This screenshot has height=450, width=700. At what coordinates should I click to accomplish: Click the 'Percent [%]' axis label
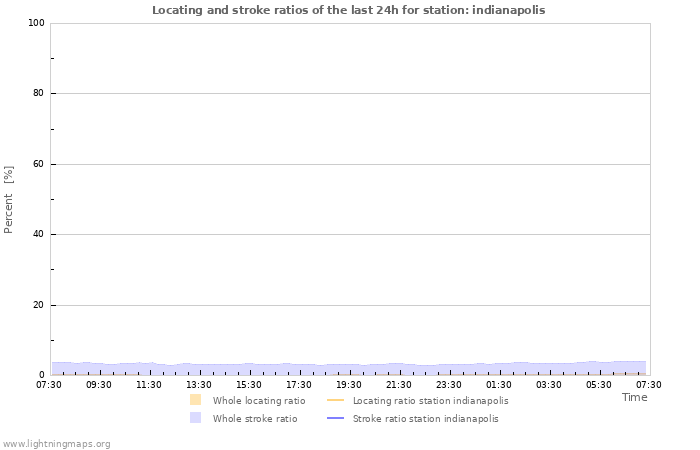pyautogui.click(x=8, y=200)
